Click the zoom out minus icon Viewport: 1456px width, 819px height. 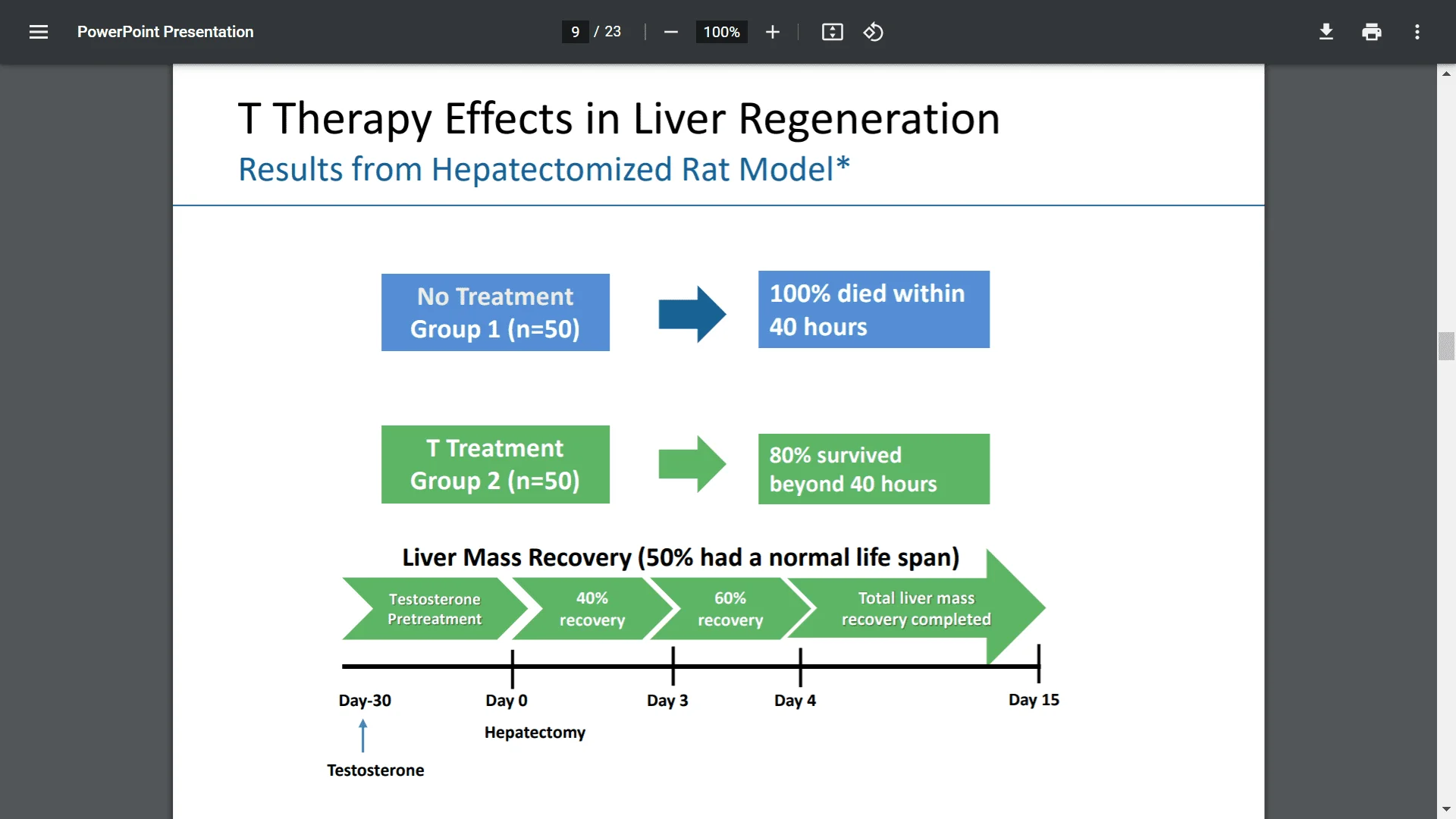pos(670,32)
